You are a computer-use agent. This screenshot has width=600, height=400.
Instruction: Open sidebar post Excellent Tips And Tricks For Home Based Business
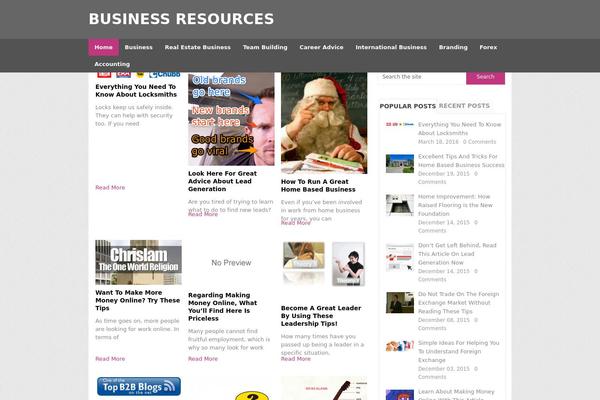point(461,161)
